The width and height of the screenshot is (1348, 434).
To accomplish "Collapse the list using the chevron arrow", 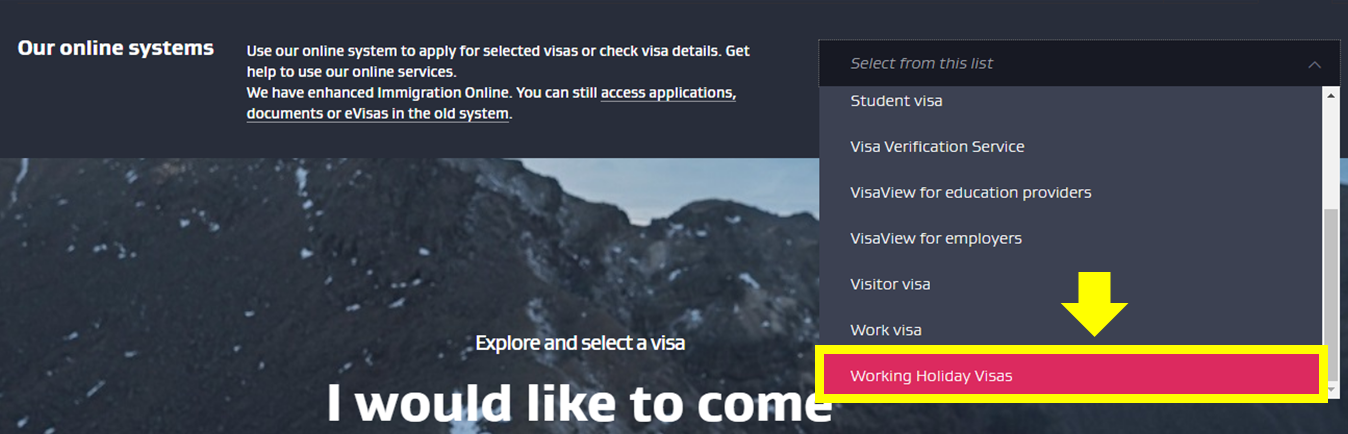I will coord(1314,64).
